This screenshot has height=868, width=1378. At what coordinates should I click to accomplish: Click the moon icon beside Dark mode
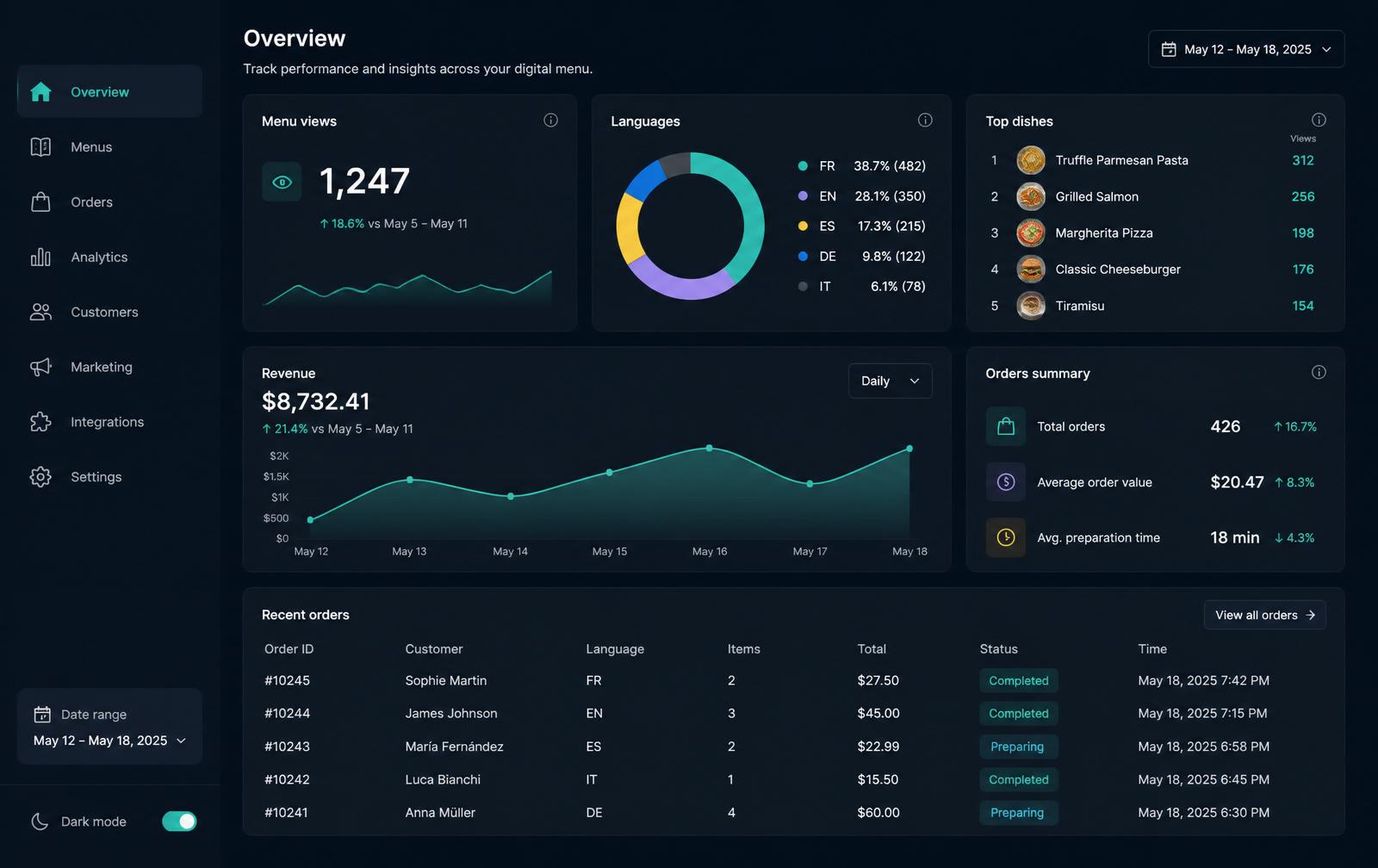[x=40, y=821]
